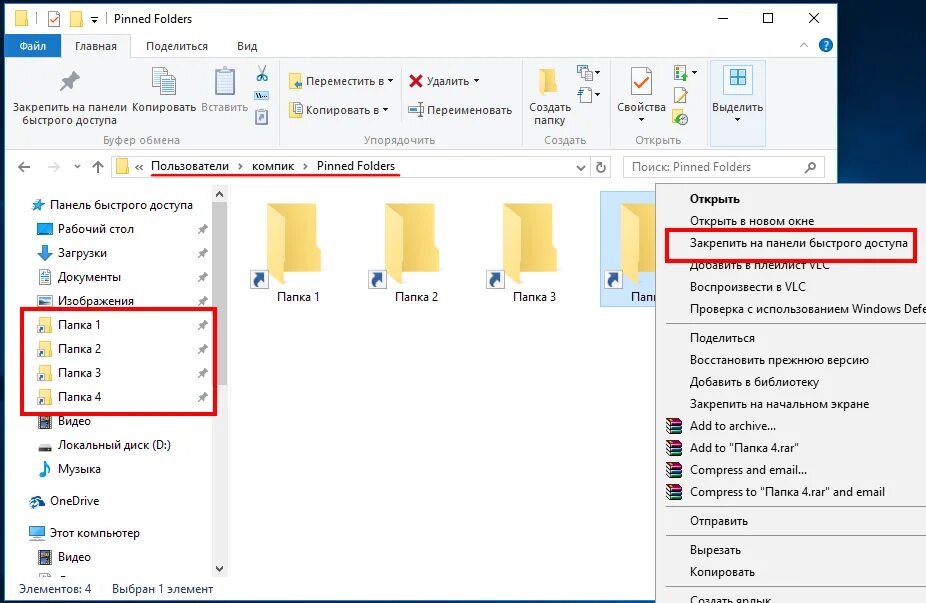This screenshot has width=926, height=603.
Task: Click the scissors cut icon
Action: (x=262, y=74)
